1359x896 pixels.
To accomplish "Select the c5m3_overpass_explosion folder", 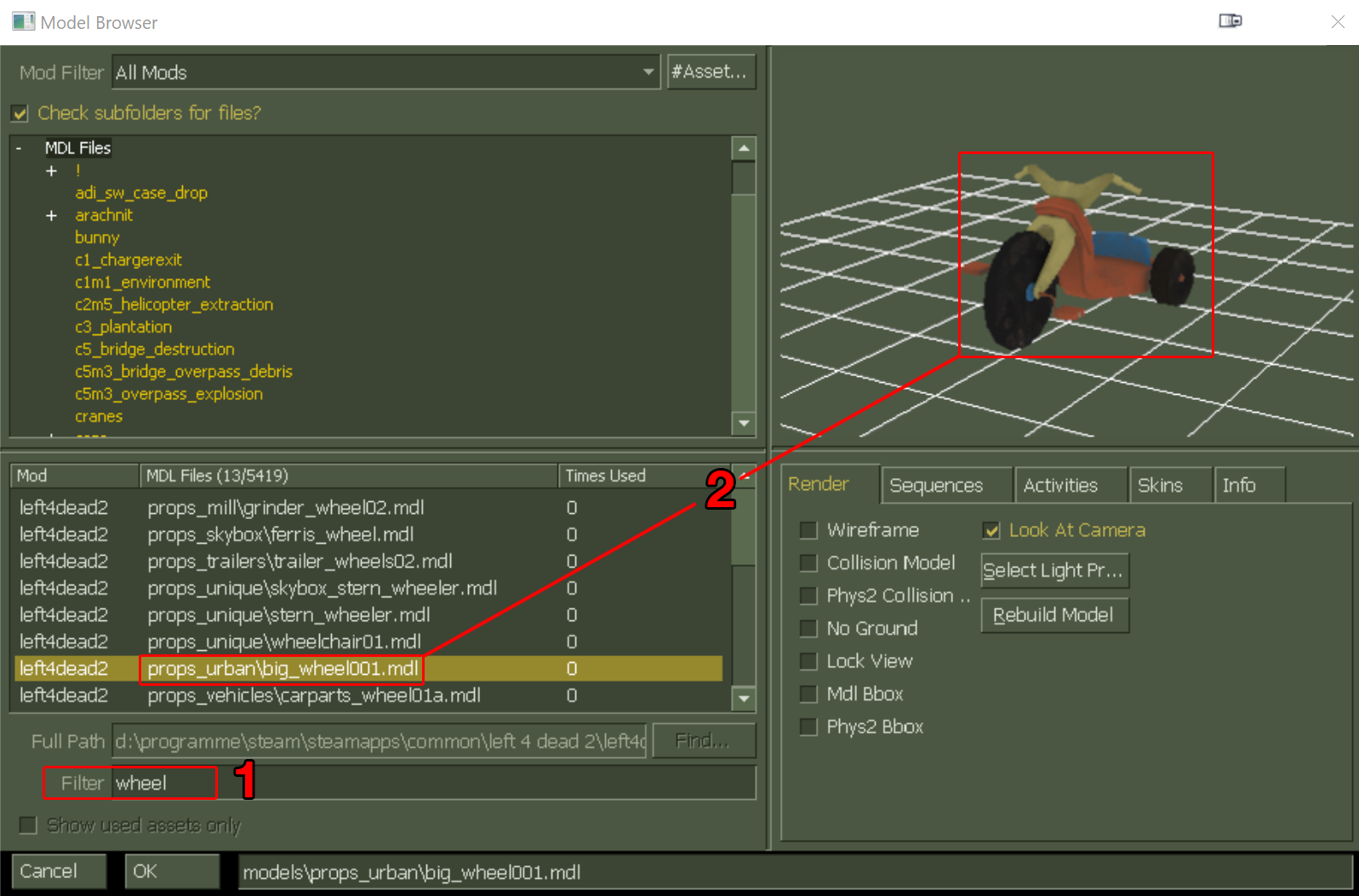I will coord(168,394).
